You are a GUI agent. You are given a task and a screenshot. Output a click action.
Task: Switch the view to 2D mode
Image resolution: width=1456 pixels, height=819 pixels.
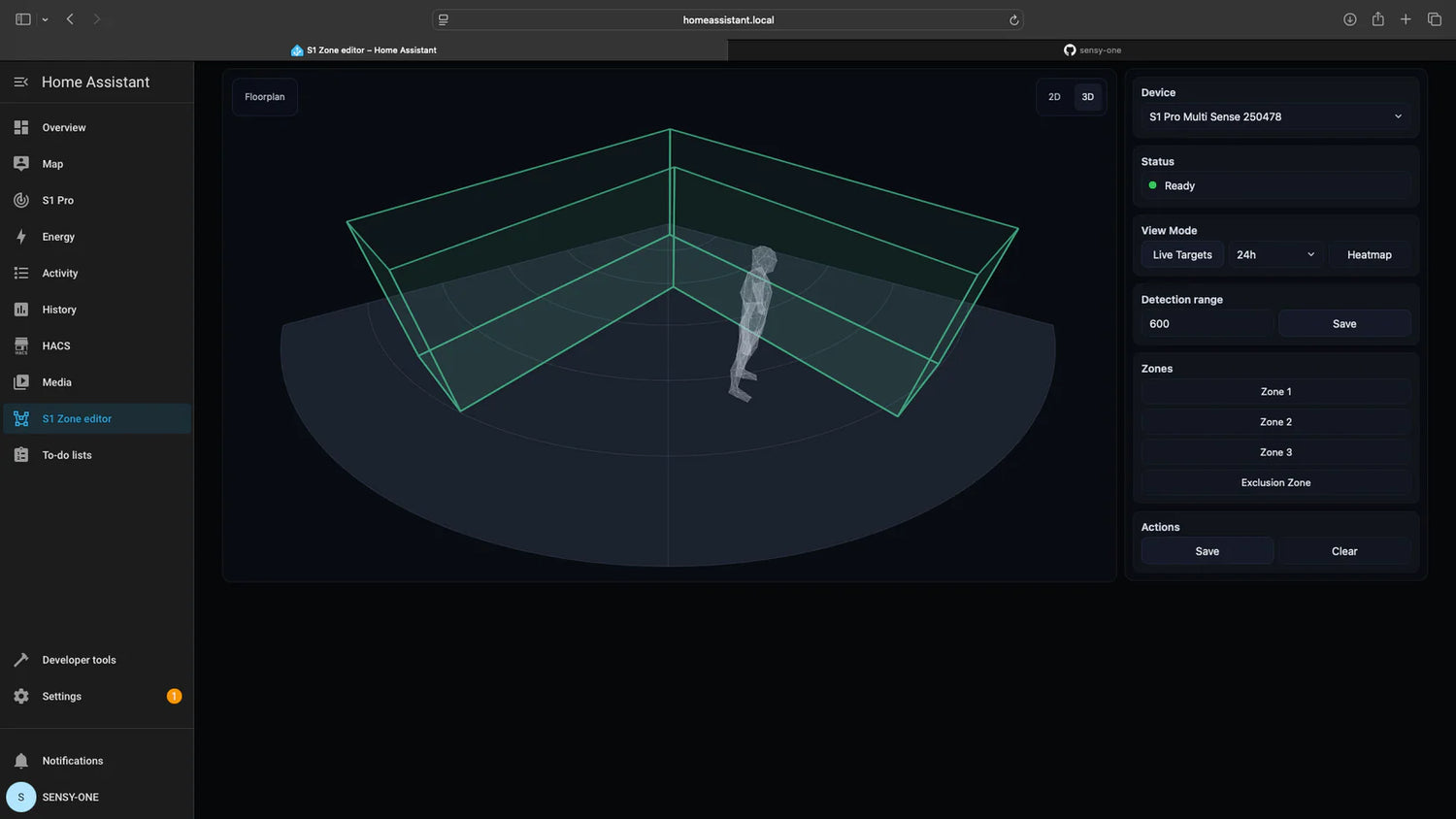pos(1054,97)
